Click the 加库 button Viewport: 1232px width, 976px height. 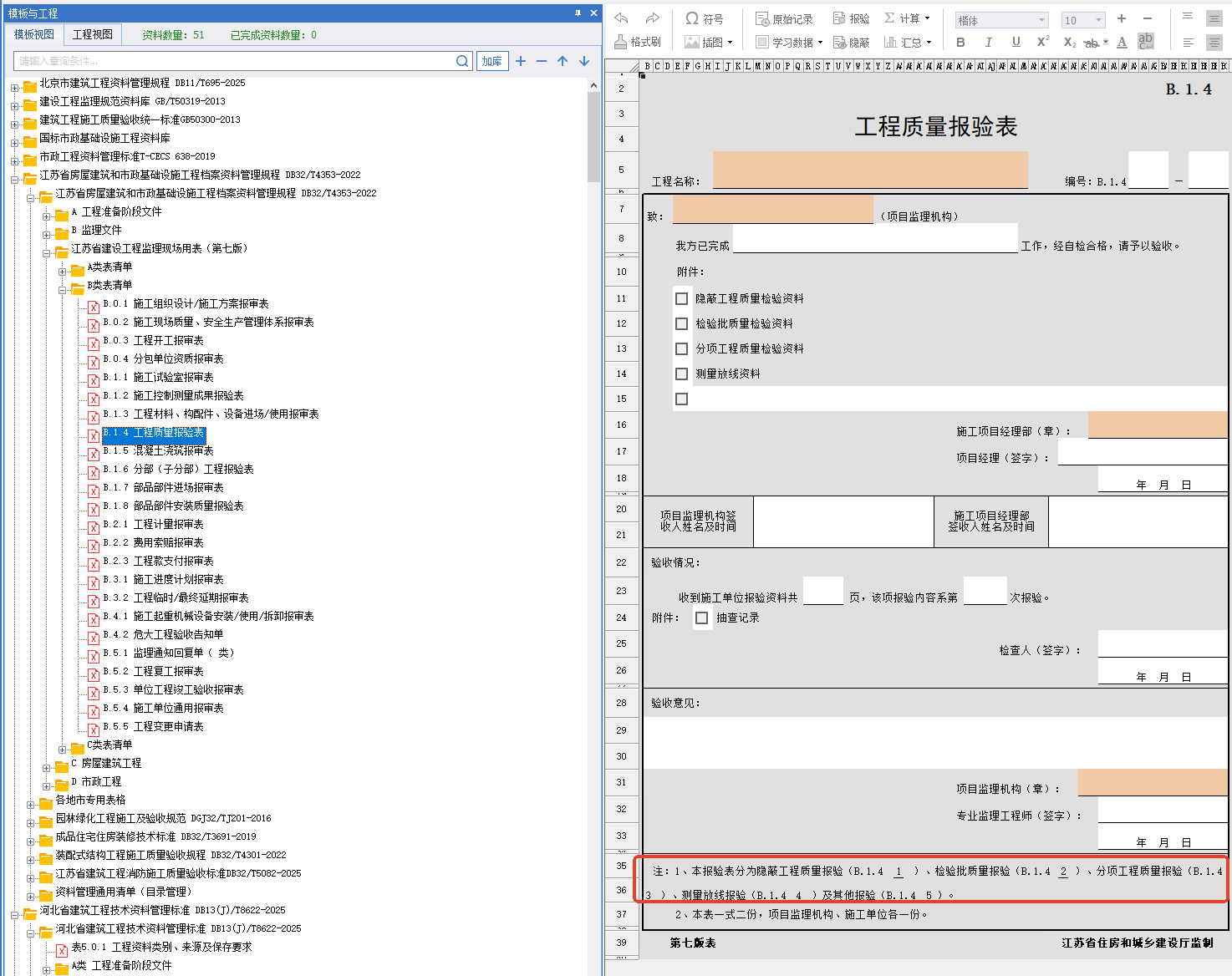492,61
